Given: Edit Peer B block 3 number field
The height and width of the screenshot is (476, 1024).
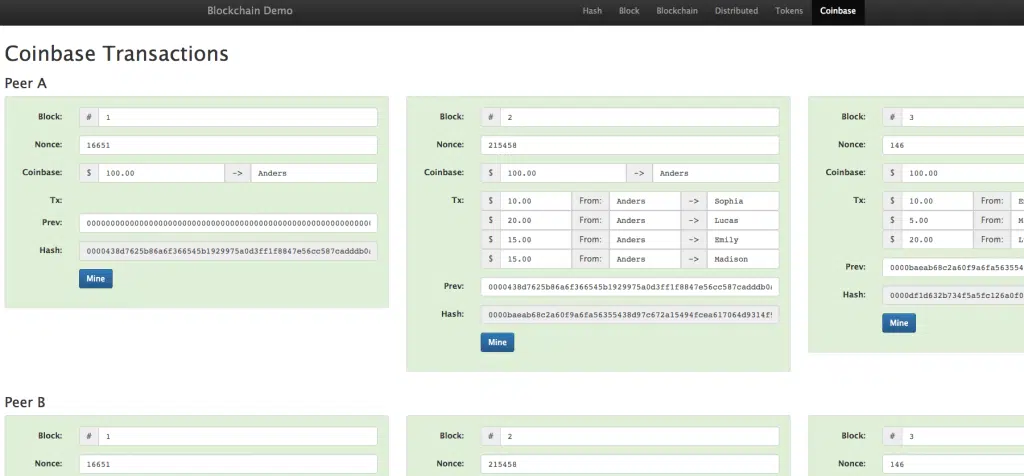Looking at the screenshot, I should [x=963, y=436].
